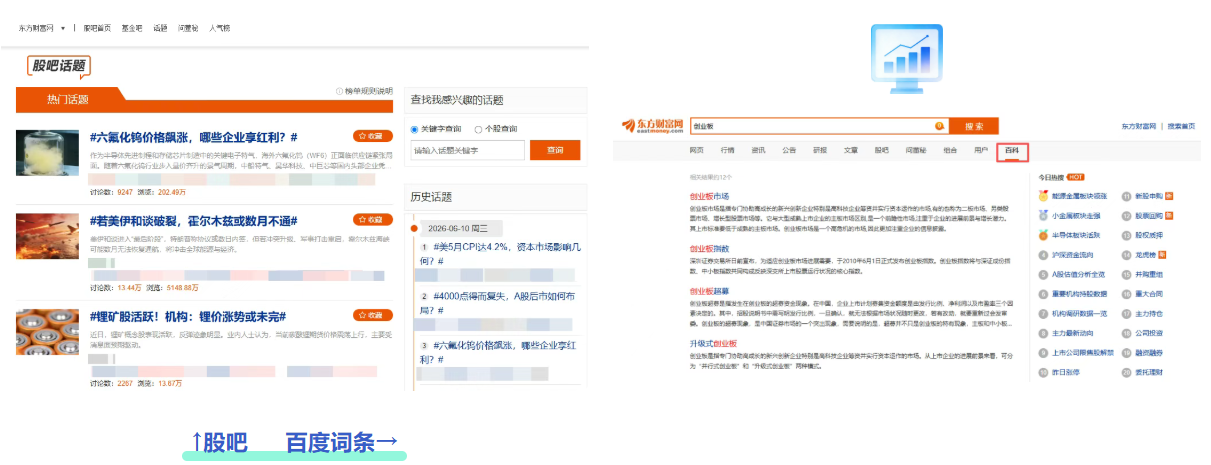The height and width of the screenshot is (465, 1211).
Task: Go to 股吧首页 in top navigation
Action: (97, 28)
